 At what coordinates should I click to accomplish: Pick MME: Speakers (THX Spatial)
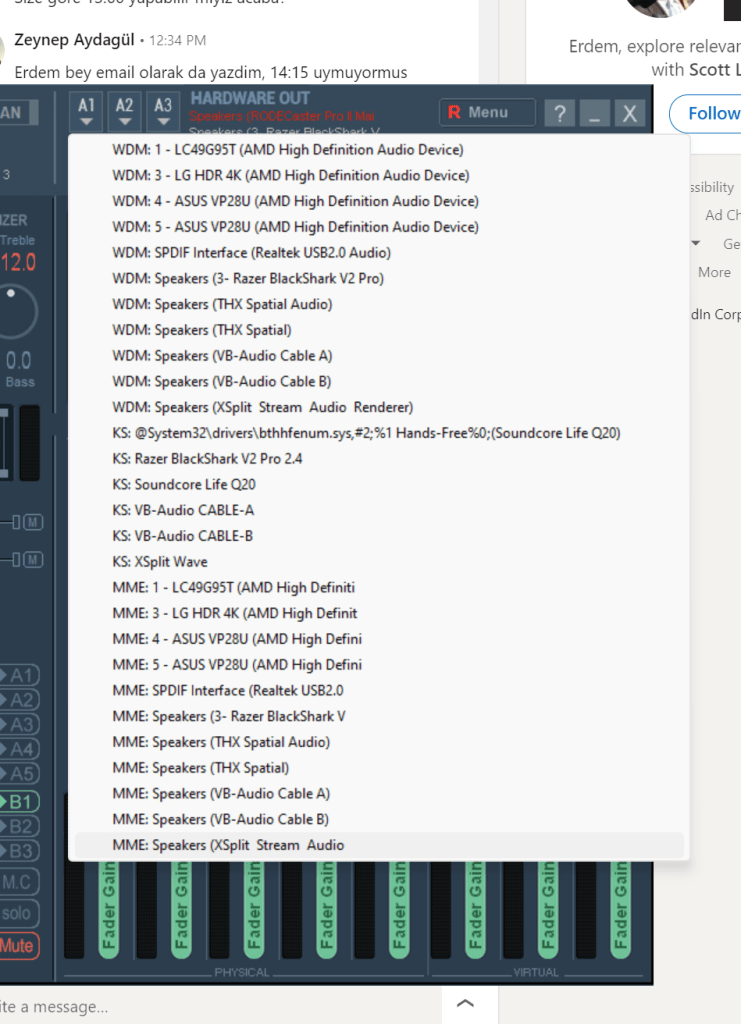coord(379,769)
